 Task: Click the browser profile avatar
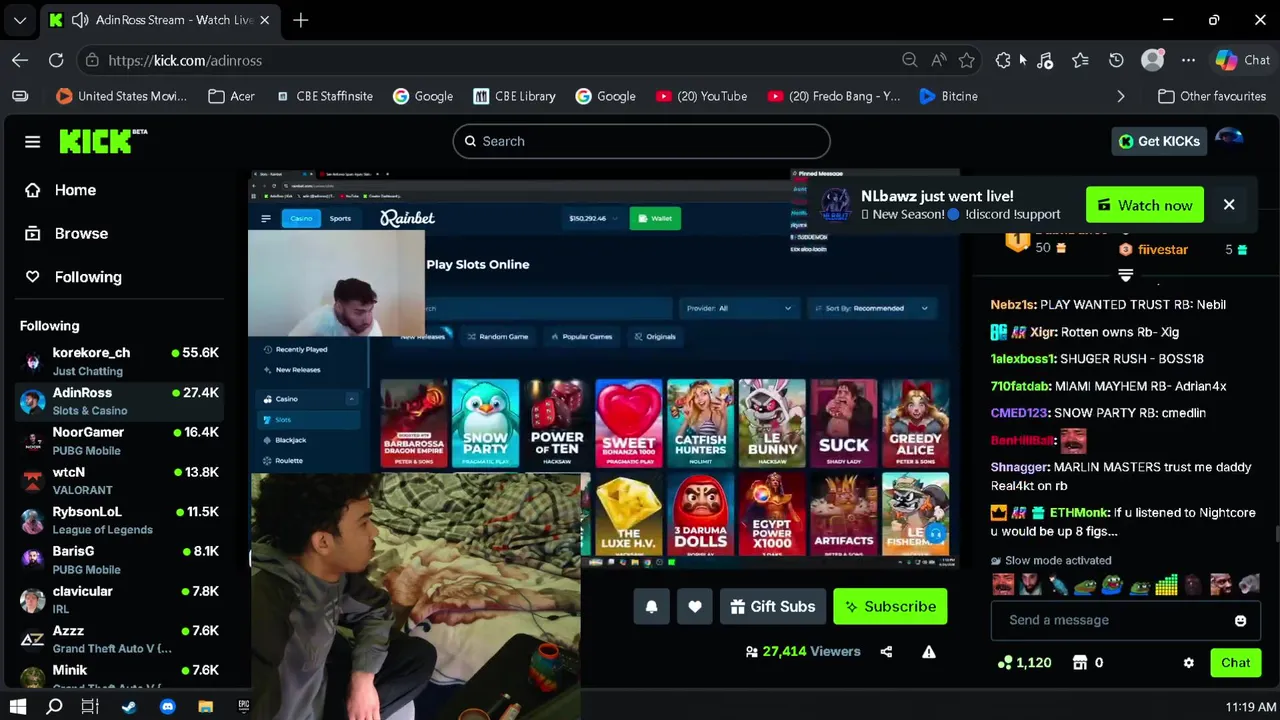(1152, 60)
